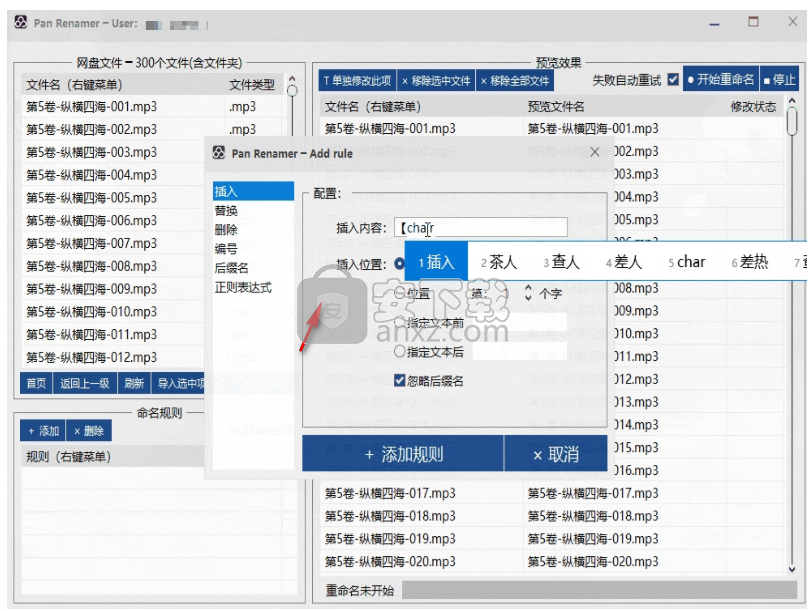
Task: Maximize the Pan Renamer window
Action: [753, 22]
